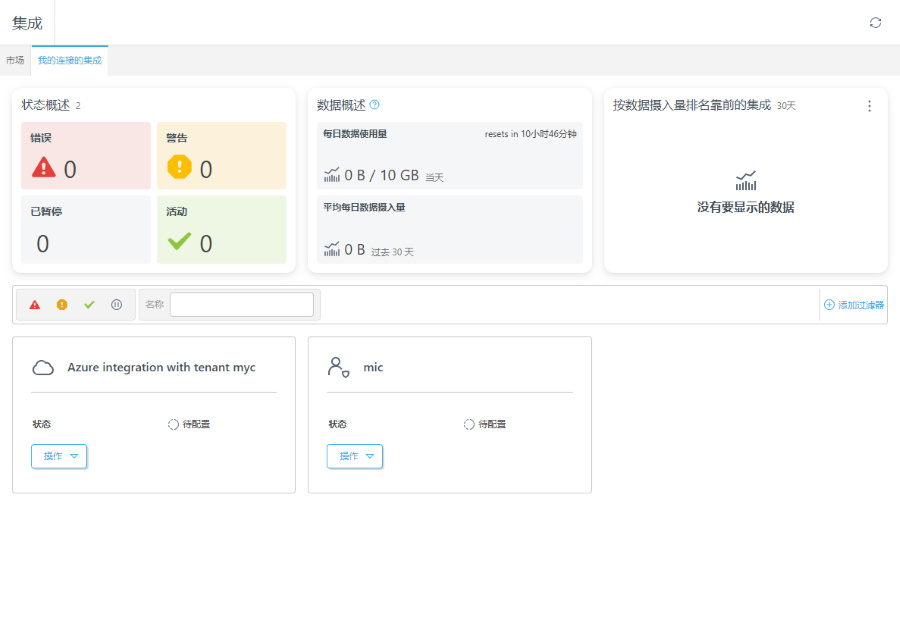900x633 pixels.
Task: Focus the 名称 filter text field
Action: 242,304
